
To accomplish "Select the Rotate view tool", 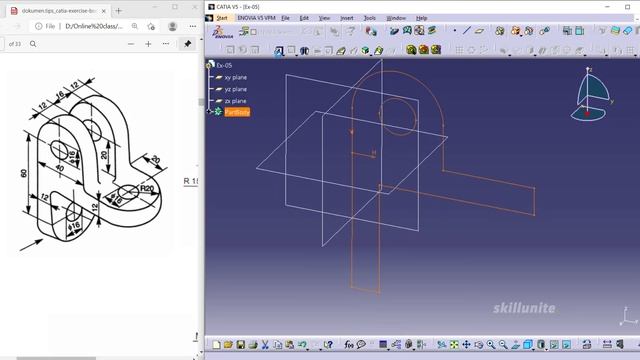I will (478, 345).
